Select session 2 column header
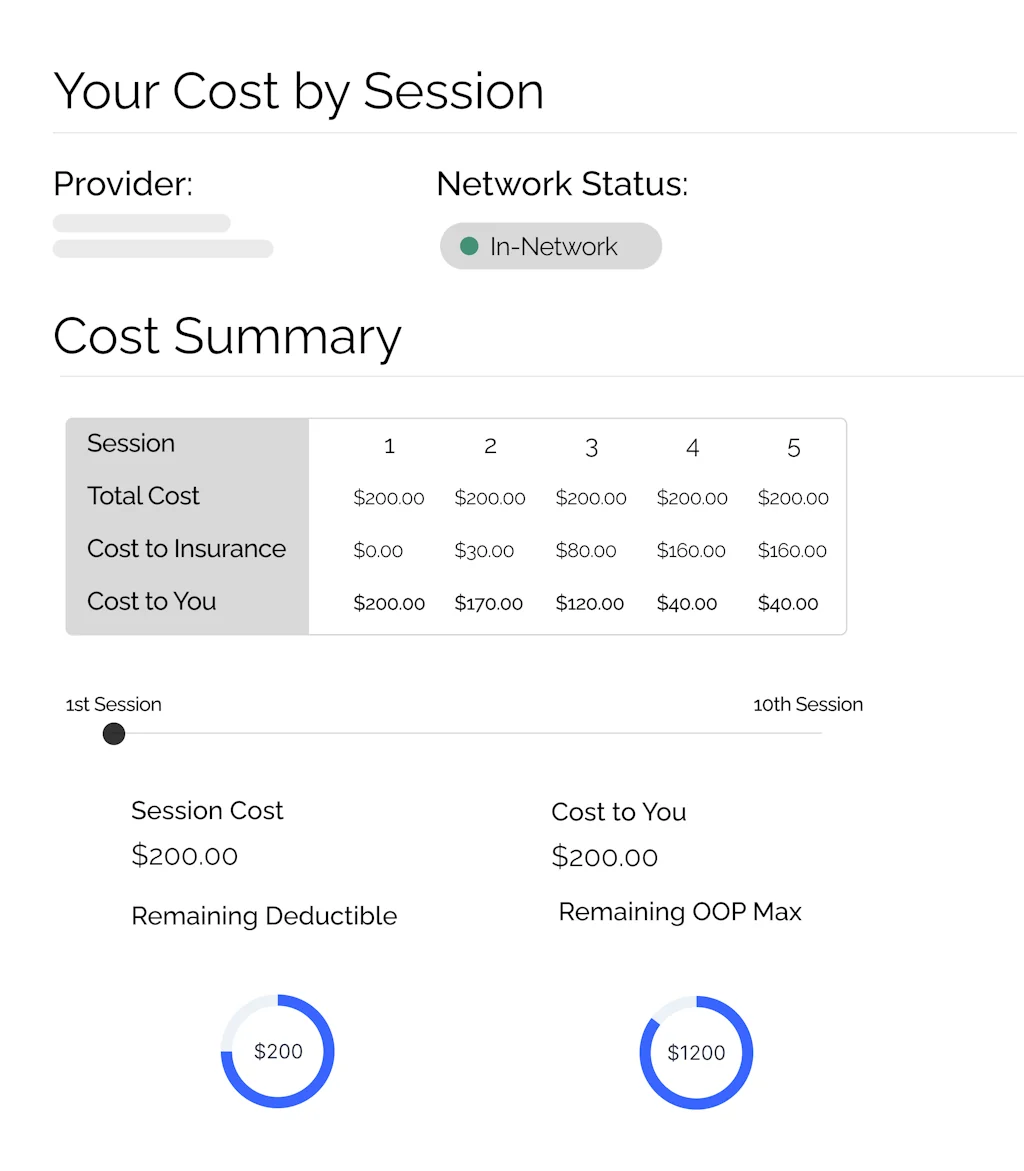1024x1171 pixels. (490, 446)
